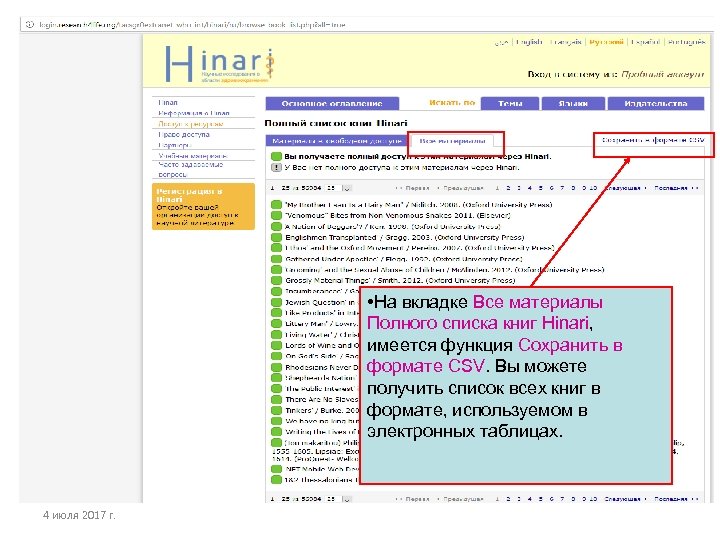Open A Nation of Beggars book title
The height and width of the screenshot is (540, 720).
tap(393, 226)
